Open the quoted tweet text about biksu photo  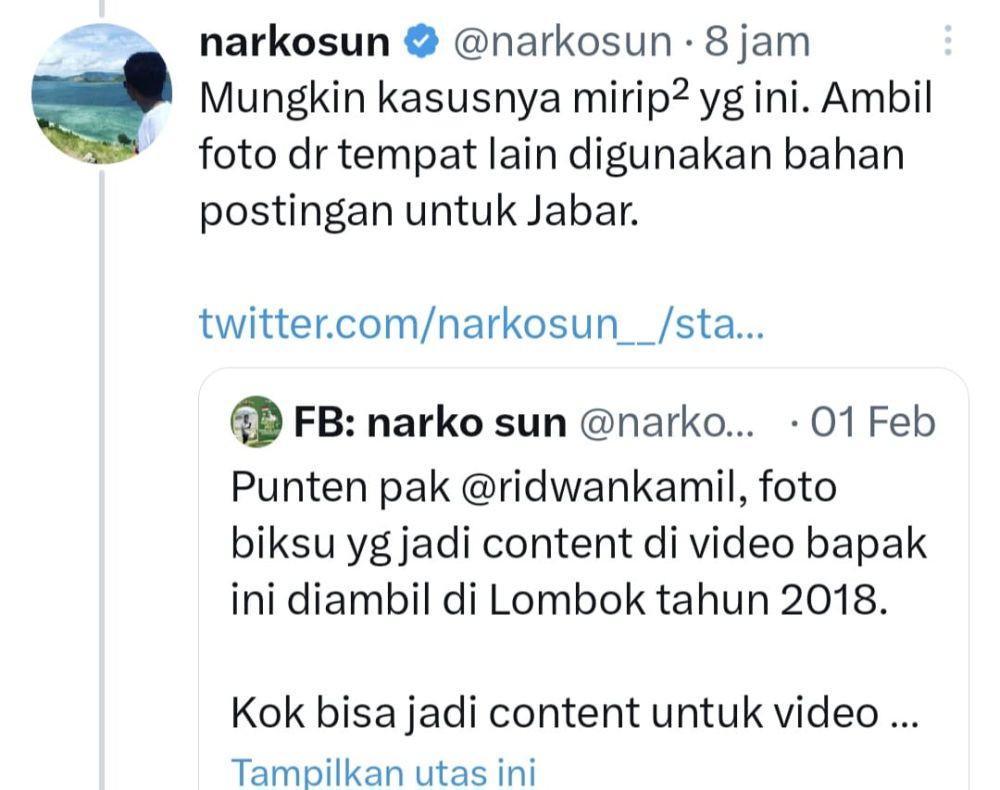(x=579, y=543)
